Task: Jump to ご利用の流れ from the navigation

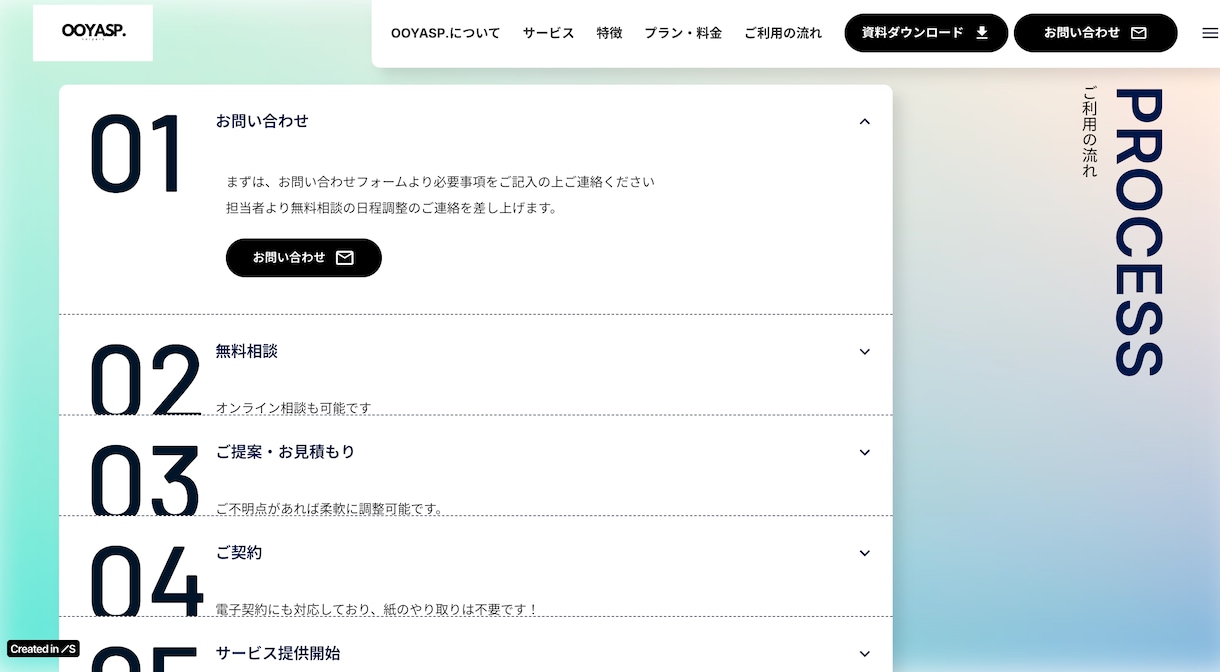Action: tap(783, 33)
